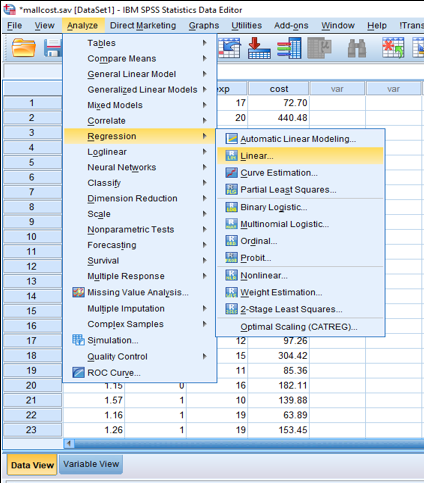Viewport: 424px width, 483px height.
Task: Click the Simulation menu icon
Action: coord(78,340)
